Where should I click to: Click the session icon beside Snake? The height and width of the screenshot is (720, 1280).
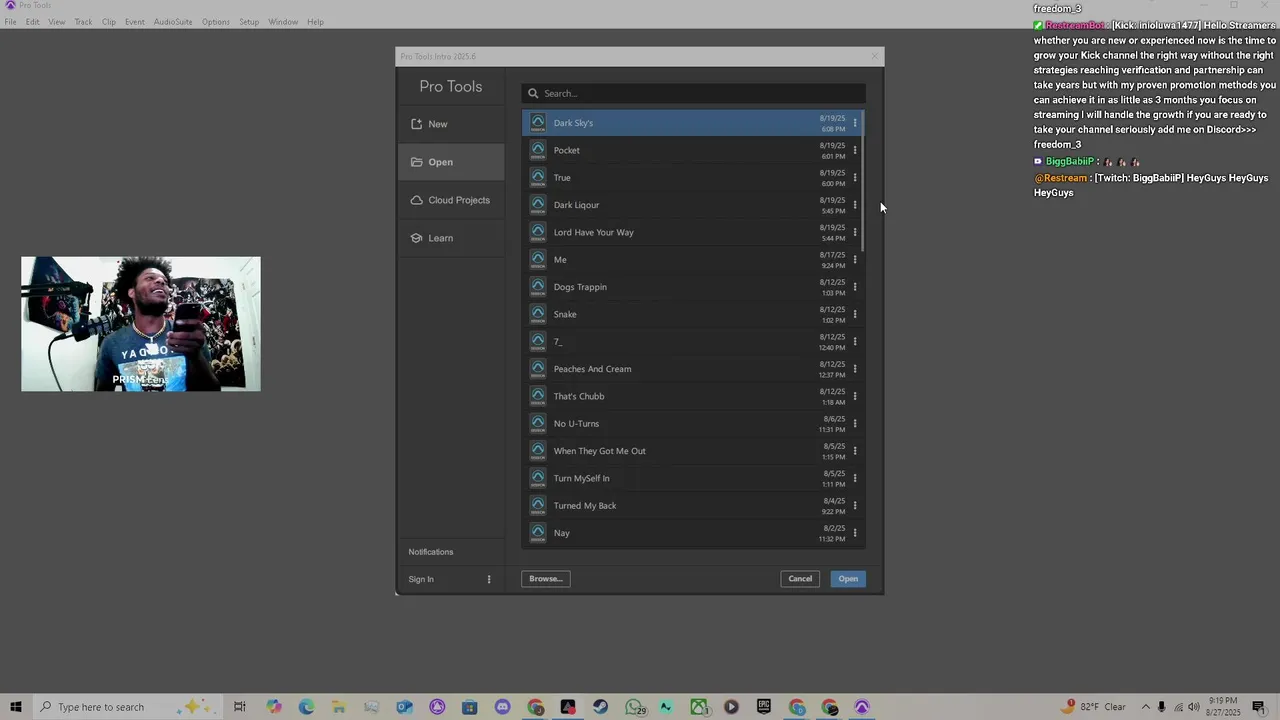click(x=538, y=314)
